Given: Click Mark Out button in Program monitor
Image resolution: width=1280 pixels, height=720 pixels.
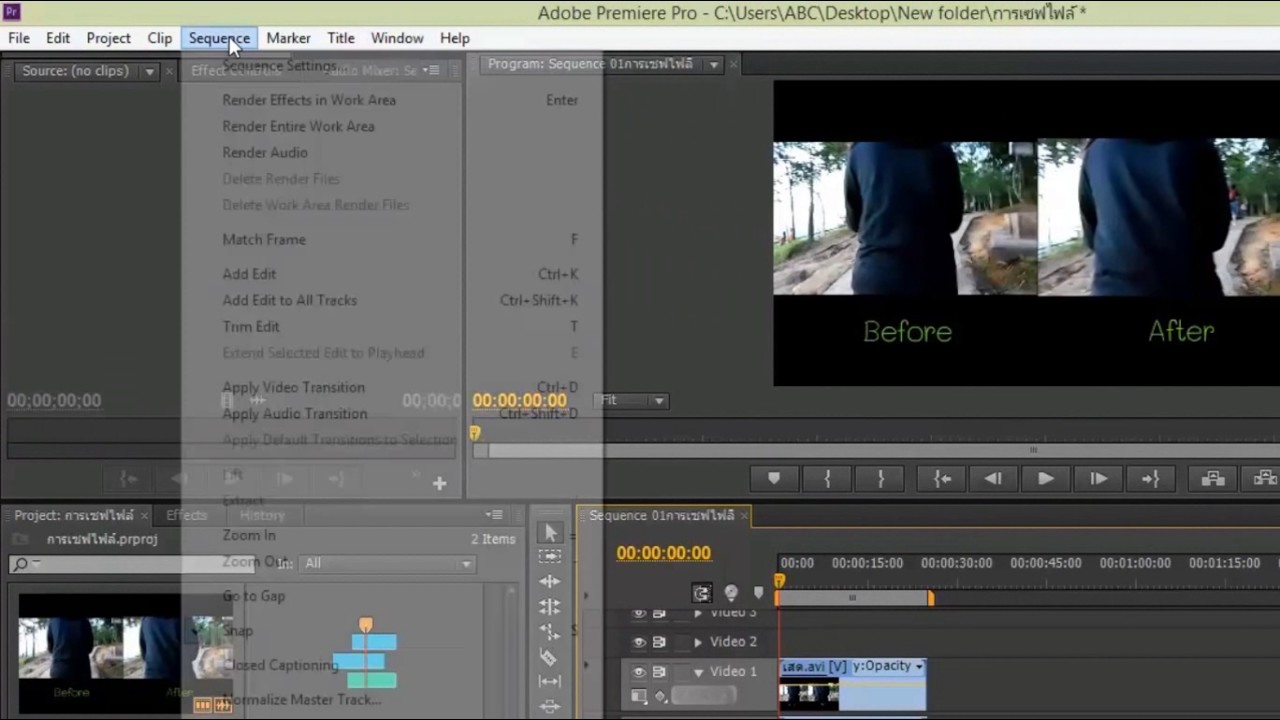Looking at the screenshot, I should tap(881, 479).
